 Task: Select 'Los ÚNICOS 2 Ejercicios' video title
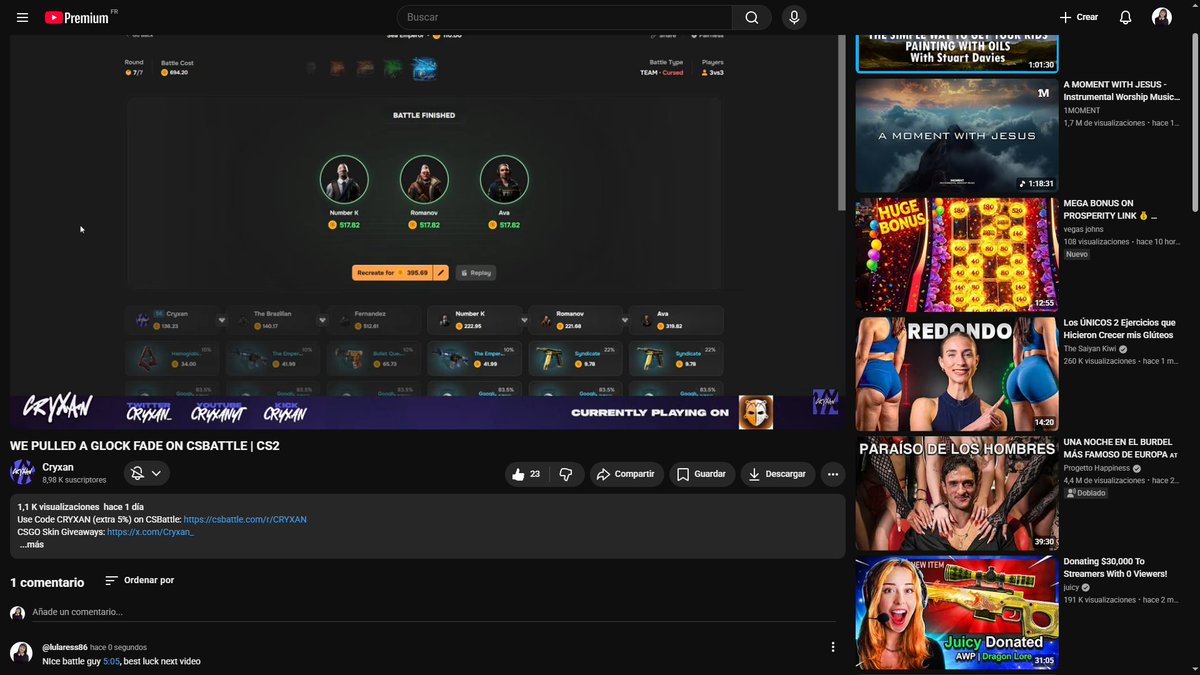tap(1120, 329)
